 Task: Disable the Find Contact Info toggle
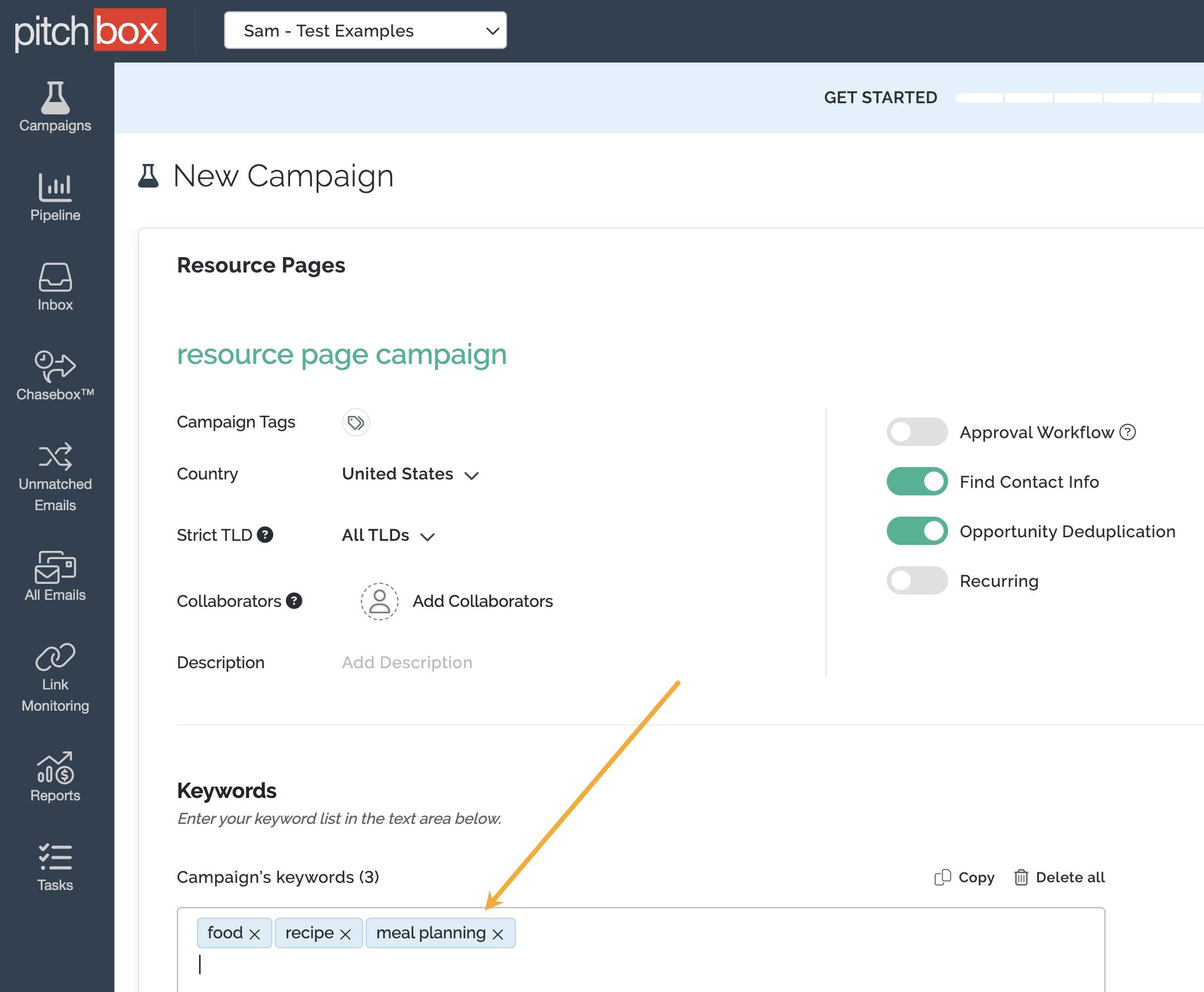916,481
